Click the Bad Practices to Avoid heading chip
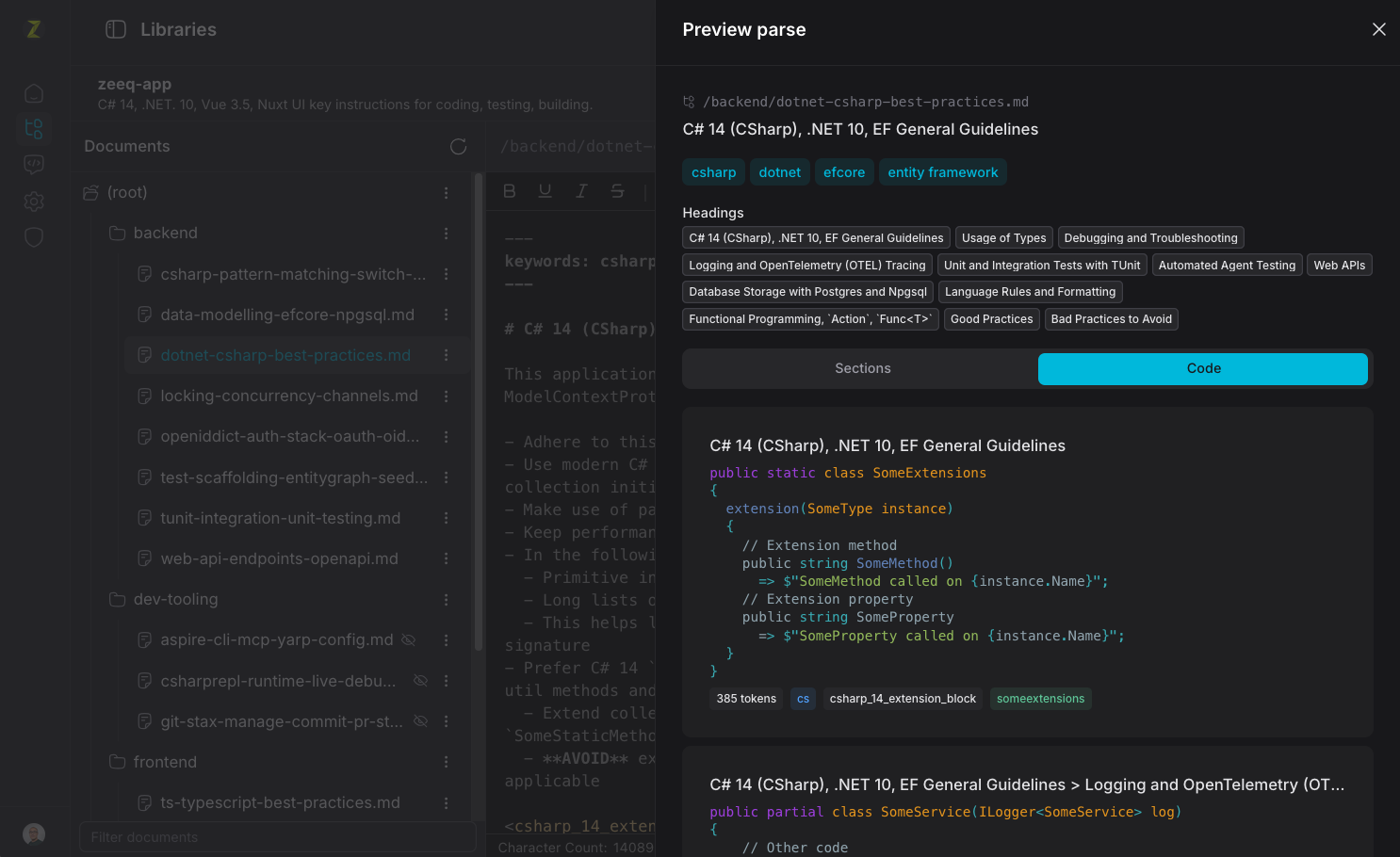 pyautogui.click(x=1111, y=319)
